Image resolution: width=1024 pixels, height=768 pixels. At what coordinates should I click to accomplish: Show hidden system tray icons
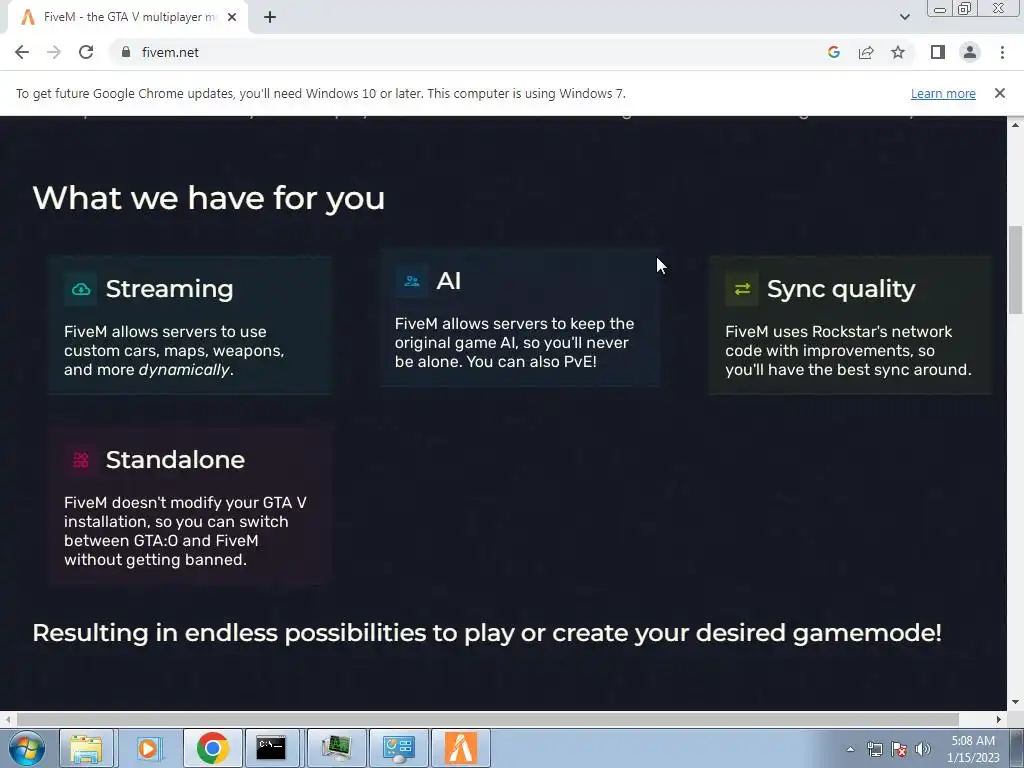[x=850, y=749]
